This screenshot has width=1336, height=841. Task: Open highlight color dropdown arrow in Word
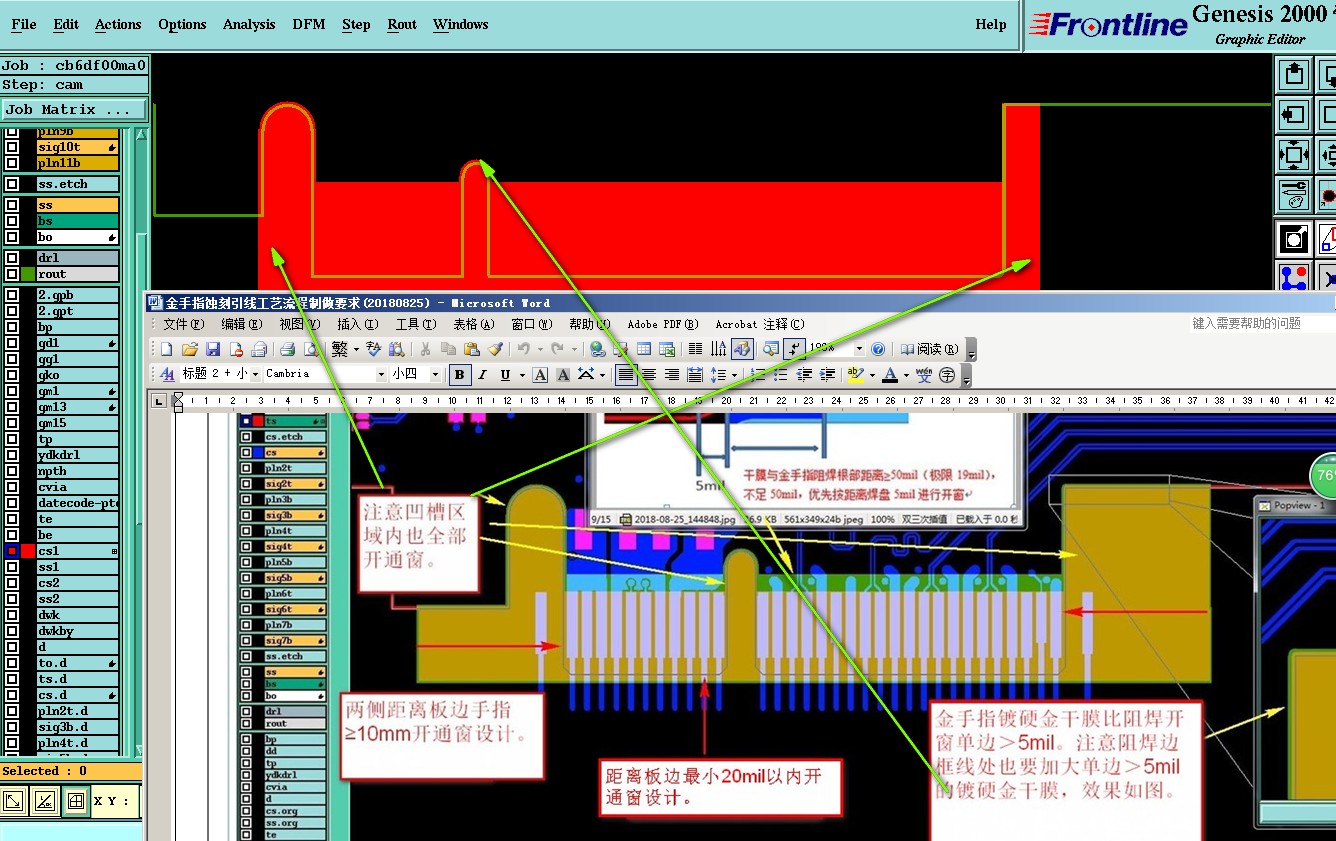(x=872, y=375)
